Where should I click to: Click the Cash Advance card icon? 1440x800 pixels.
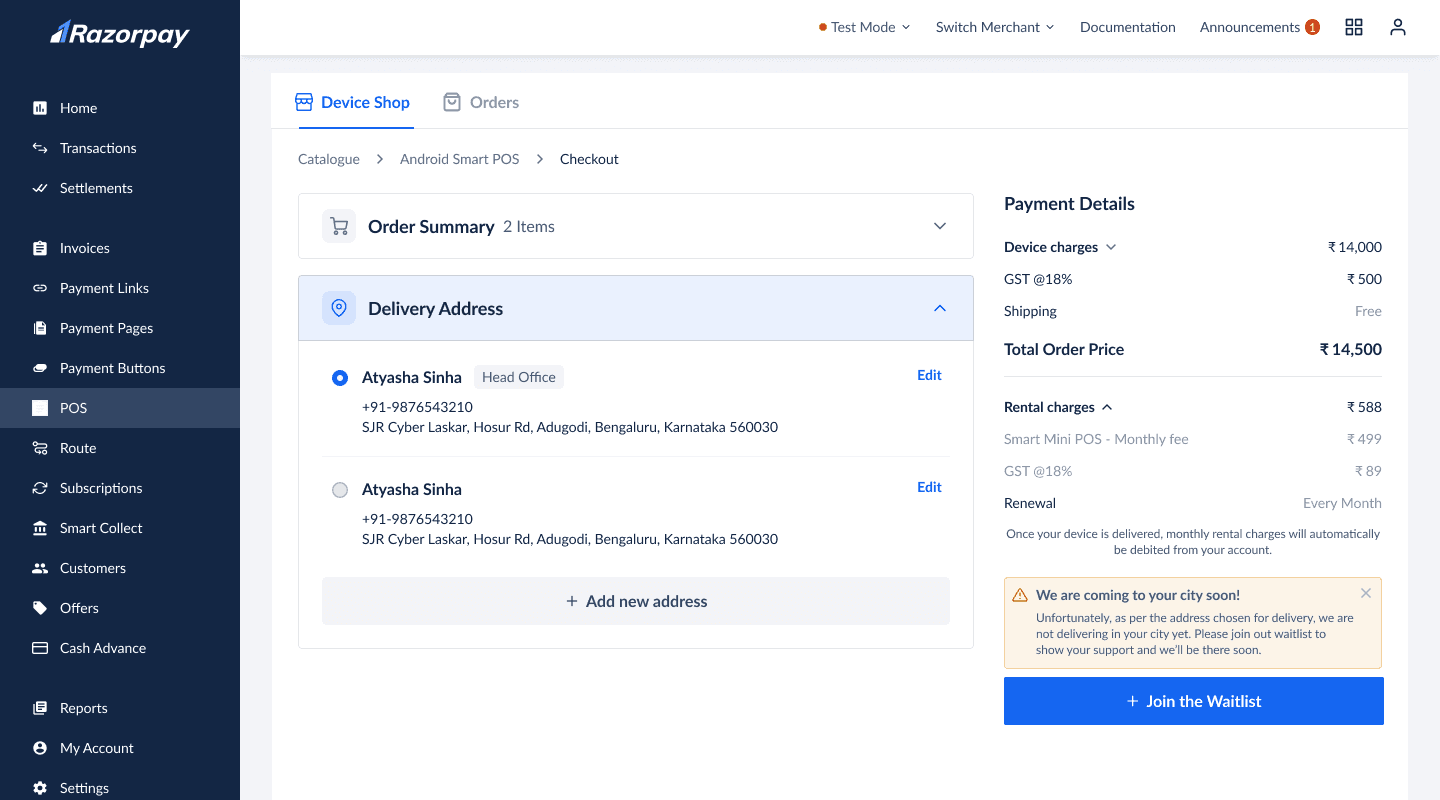(x=40, y=648)
